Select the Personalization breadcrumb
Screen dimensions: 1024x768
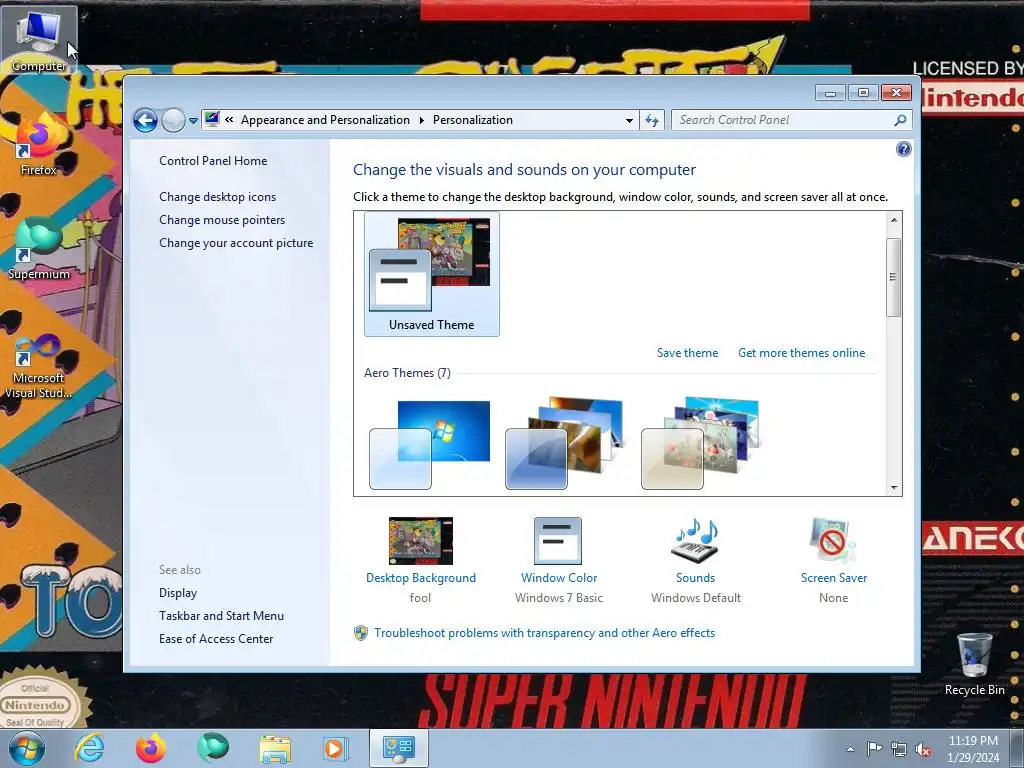tap(473, 120)
